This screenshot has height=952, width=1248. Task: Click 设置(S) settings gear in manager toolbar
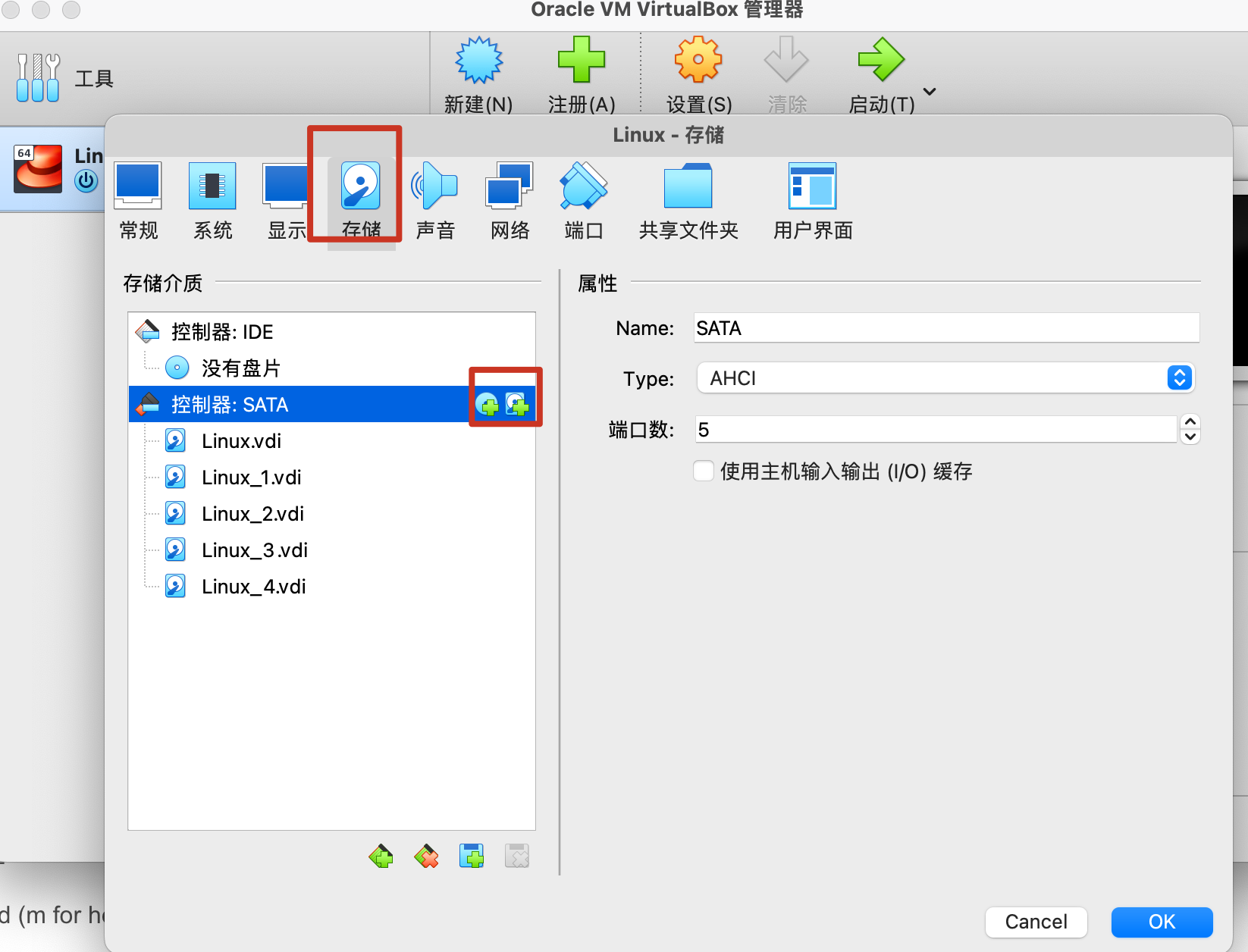pos(698,75)
